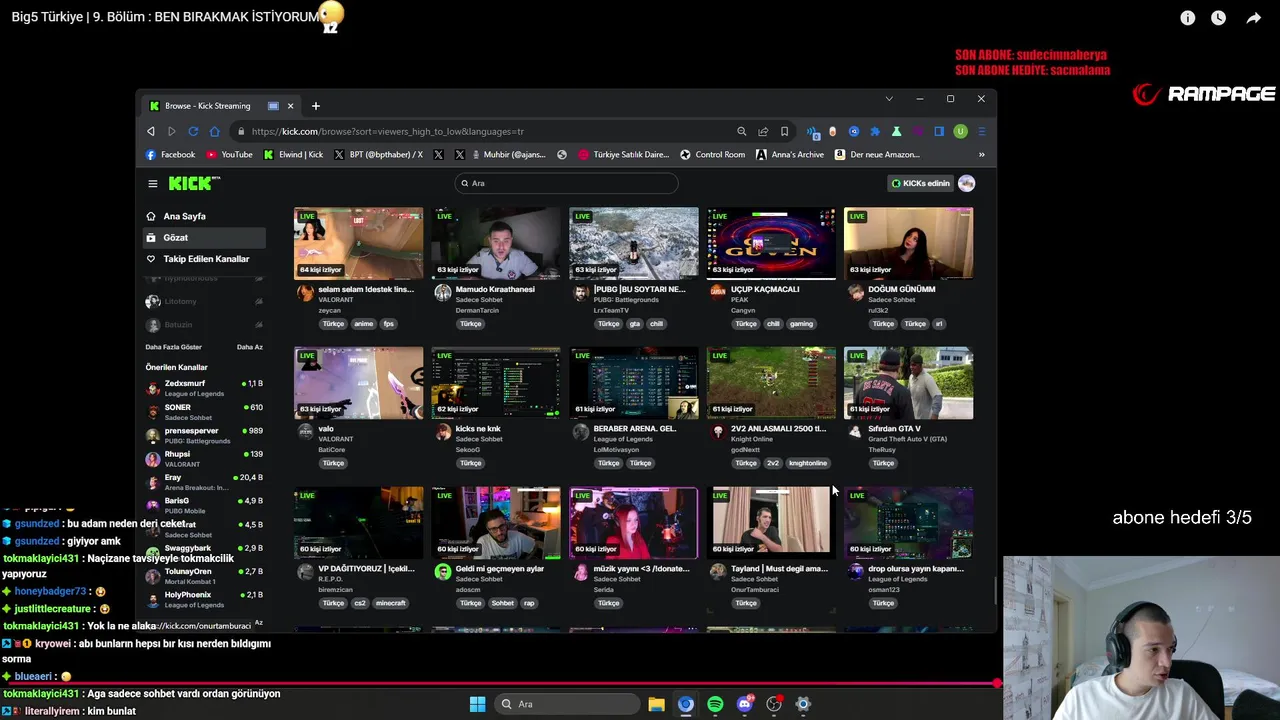The image size is (1280, 720).
Task: Open YouTube bookmark
Action: tap(229, 155)
